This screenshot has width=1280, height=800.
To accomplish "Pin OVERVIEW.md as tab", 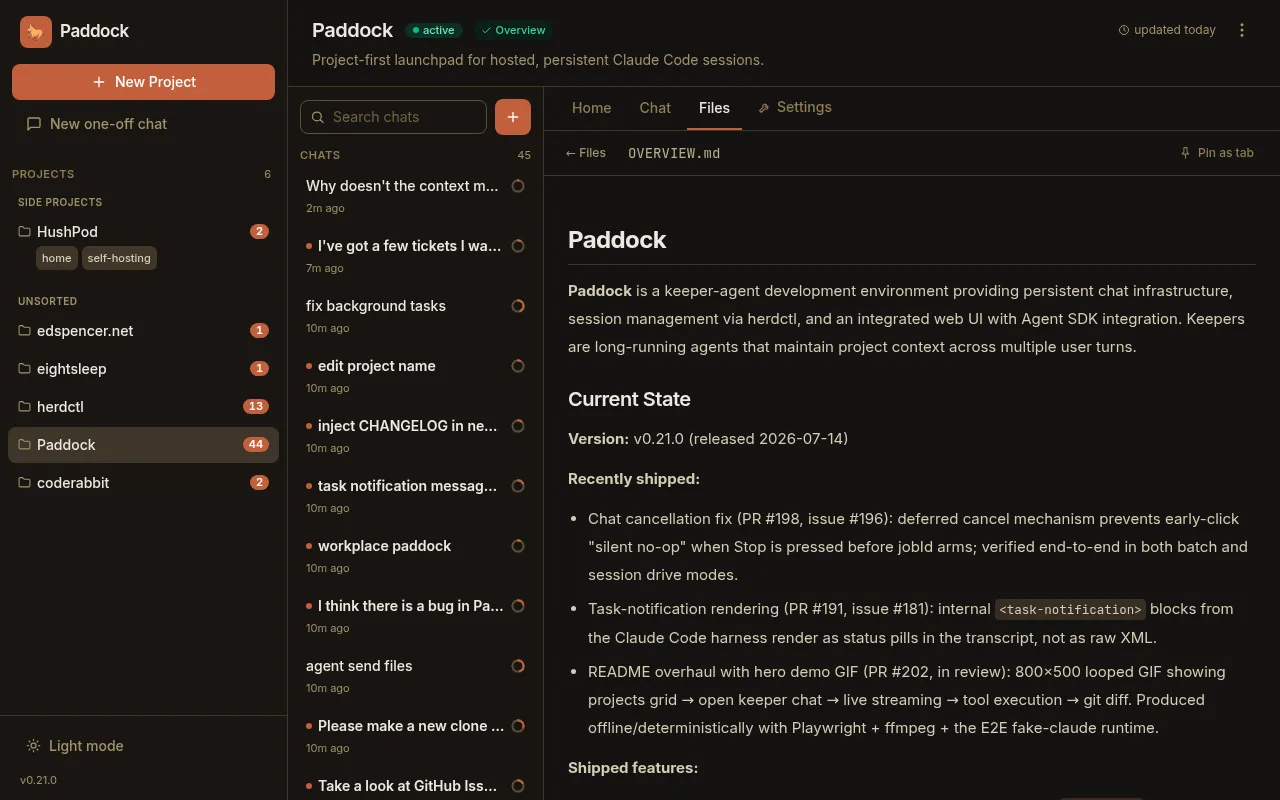I will (1217, 153).
